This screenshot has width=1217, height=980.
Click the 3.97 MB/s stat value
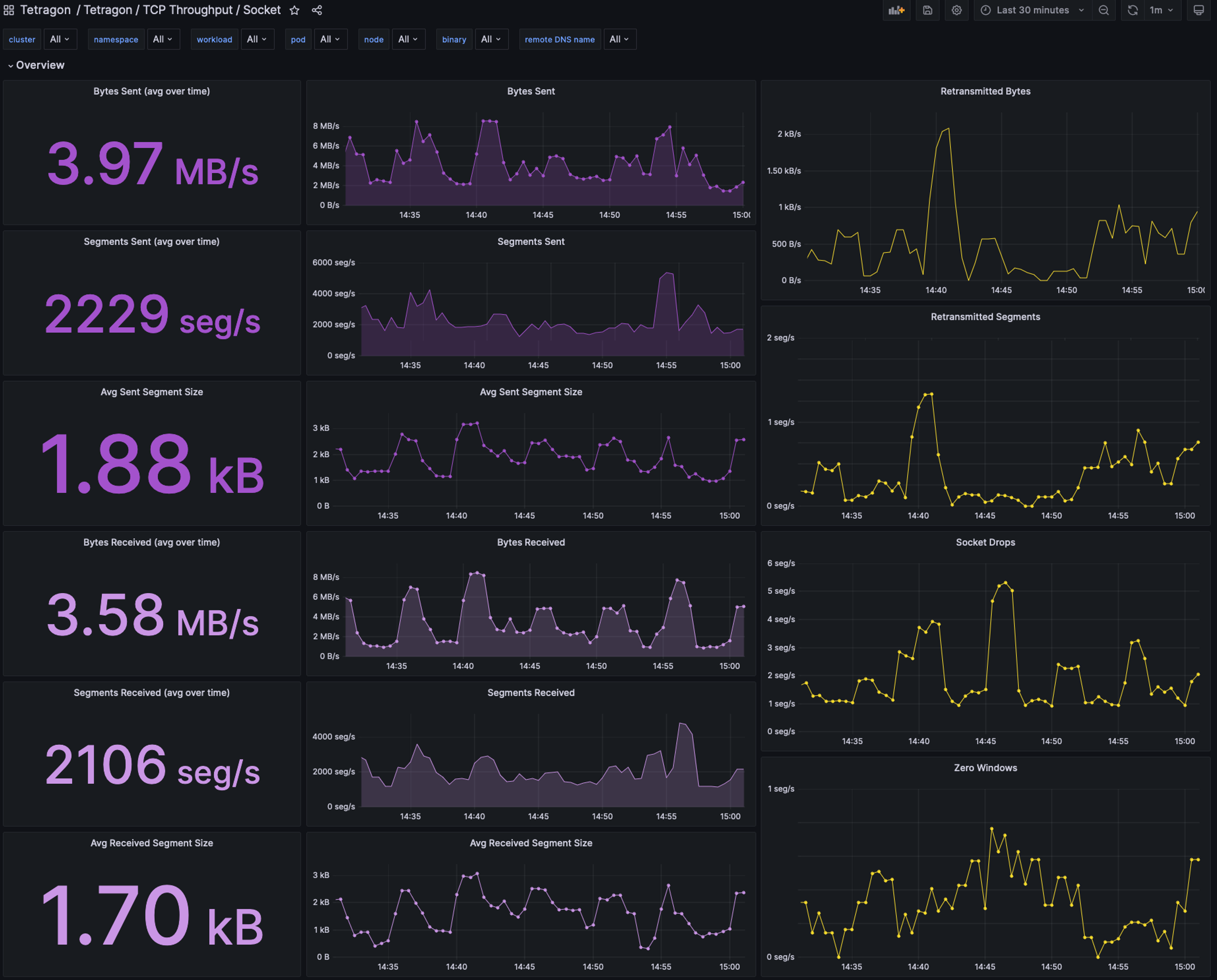[152, 163]
